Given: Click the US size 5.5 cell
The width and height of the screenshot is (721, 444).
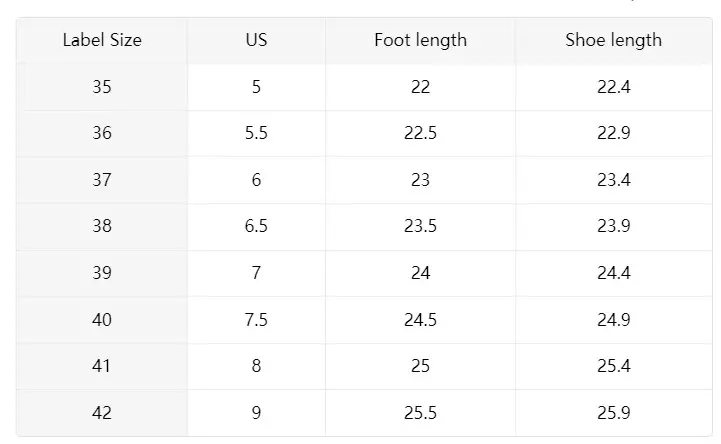Looking at the screenshot, I should point(256,133).
